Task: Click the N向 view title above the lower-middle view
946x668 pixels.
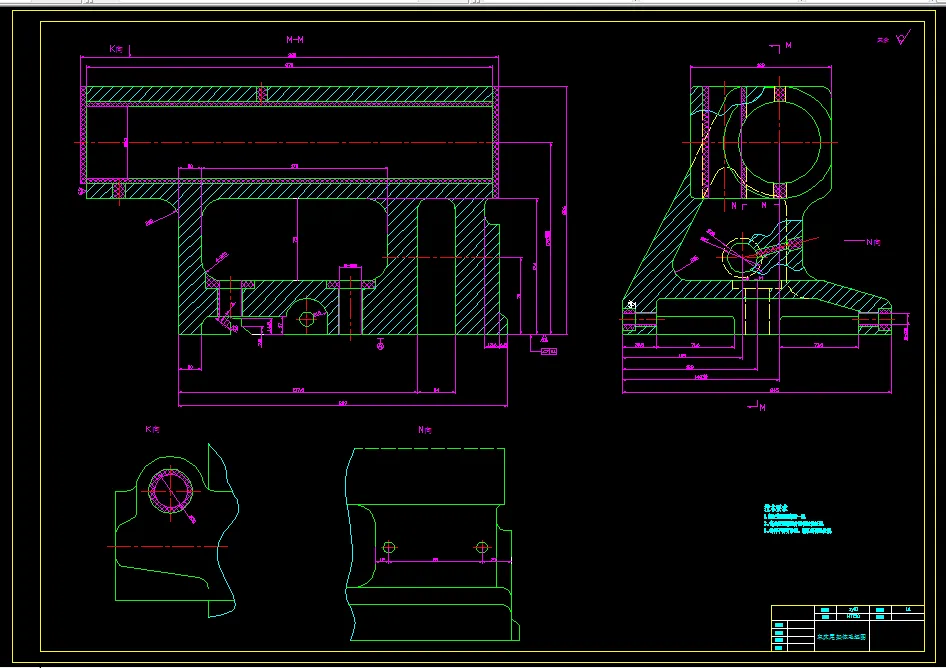Action: pyautogui.click(x=425, y=430)
